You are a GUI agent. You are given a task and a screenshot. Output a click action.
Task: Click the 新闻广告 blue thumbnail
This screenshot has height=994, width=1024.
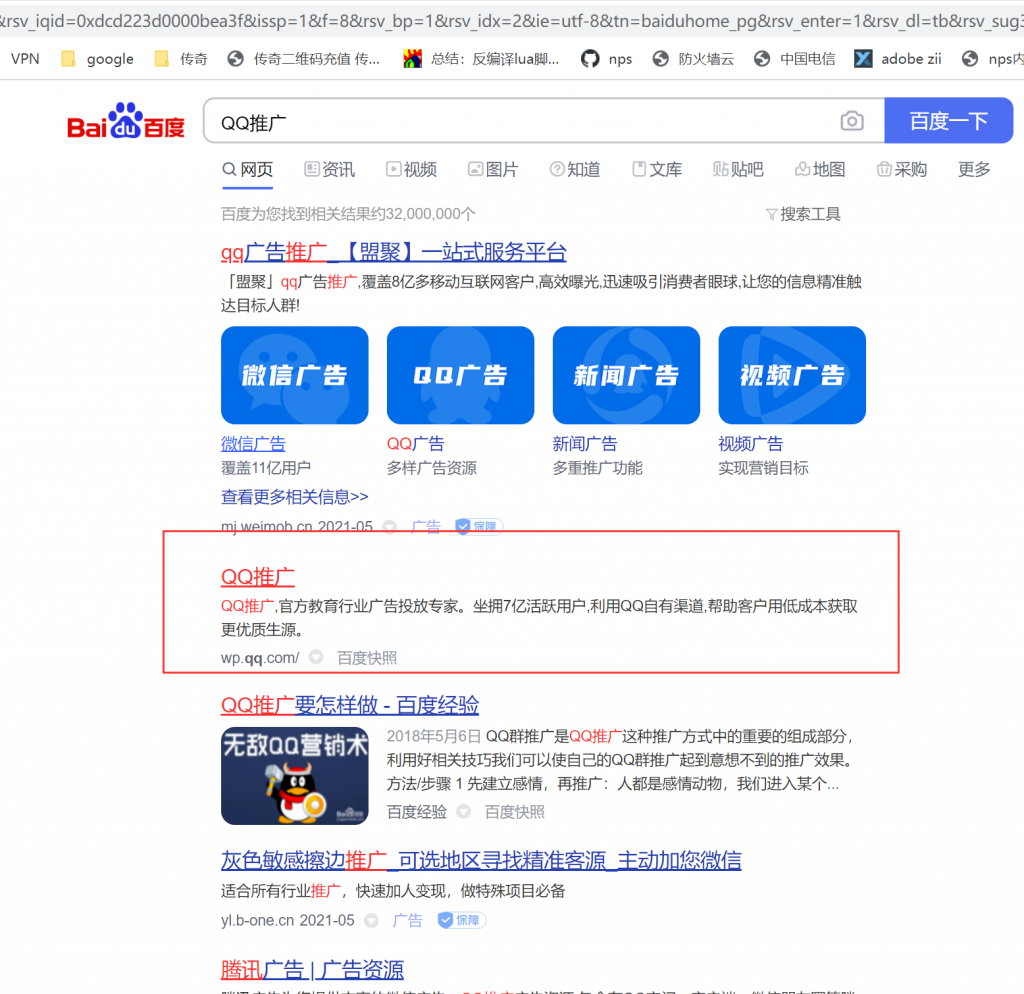point(626,375)
